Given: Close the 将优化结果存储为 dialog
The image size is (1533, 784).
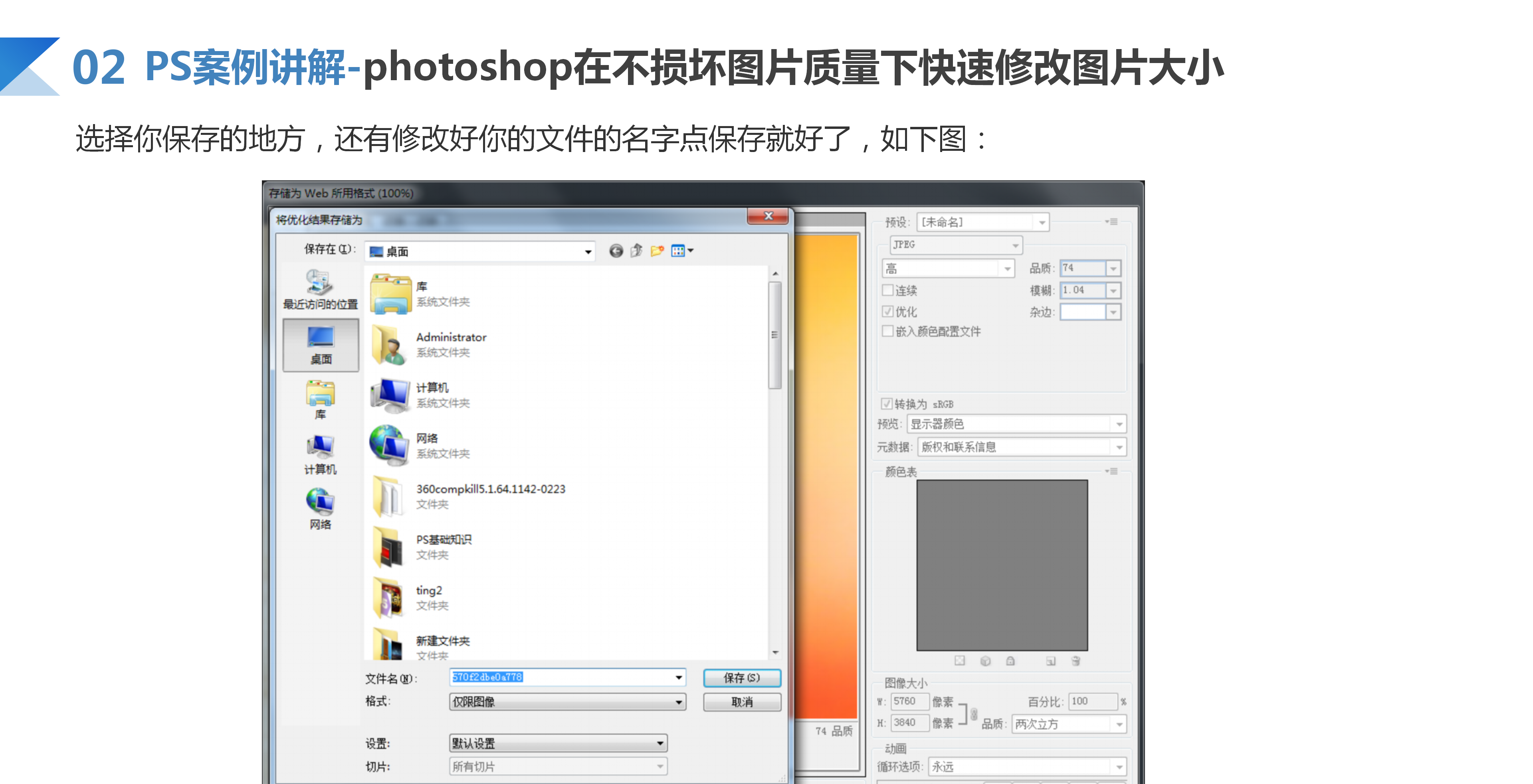Looking at the screenshot, I should (x=768, y=216).
